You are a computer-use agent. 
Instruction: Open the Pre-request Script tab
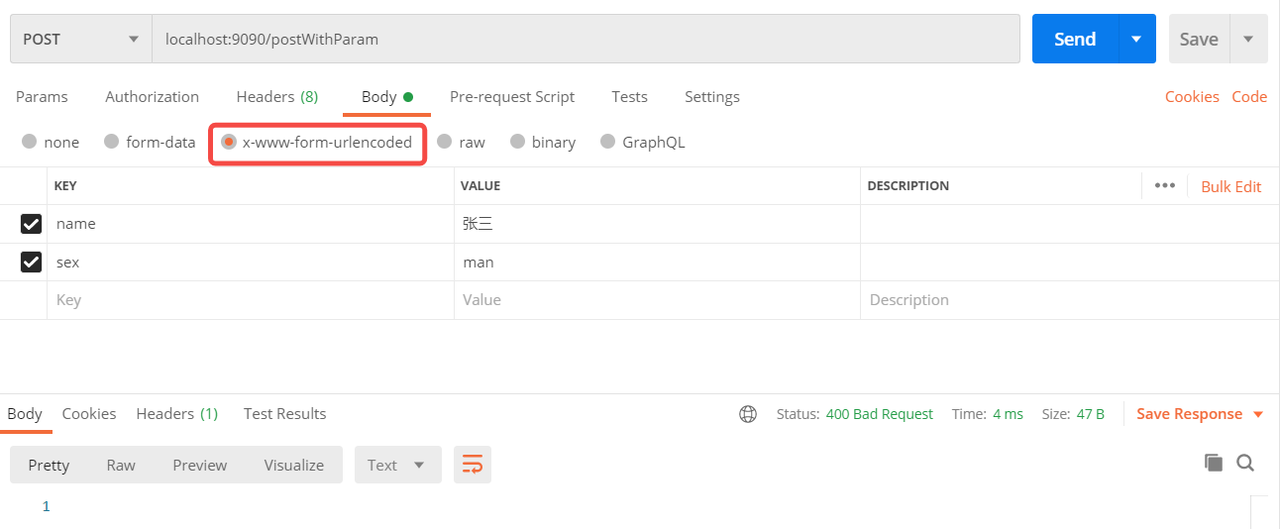click(512, 97)
